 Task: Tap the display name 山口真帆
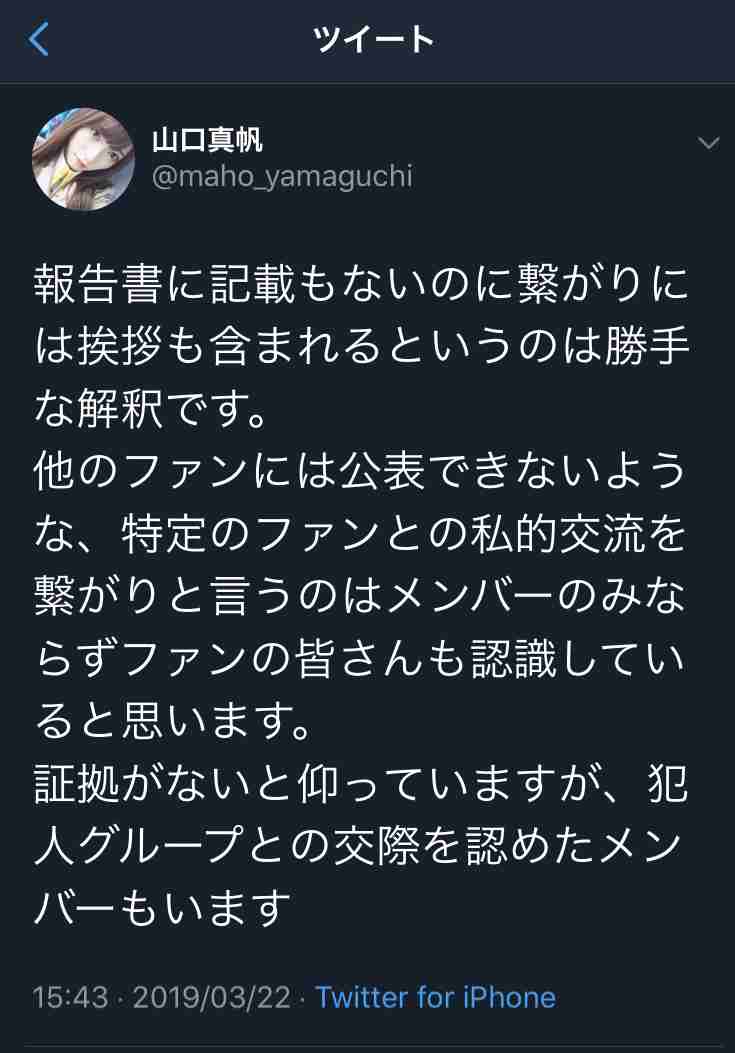pos(207,140)
